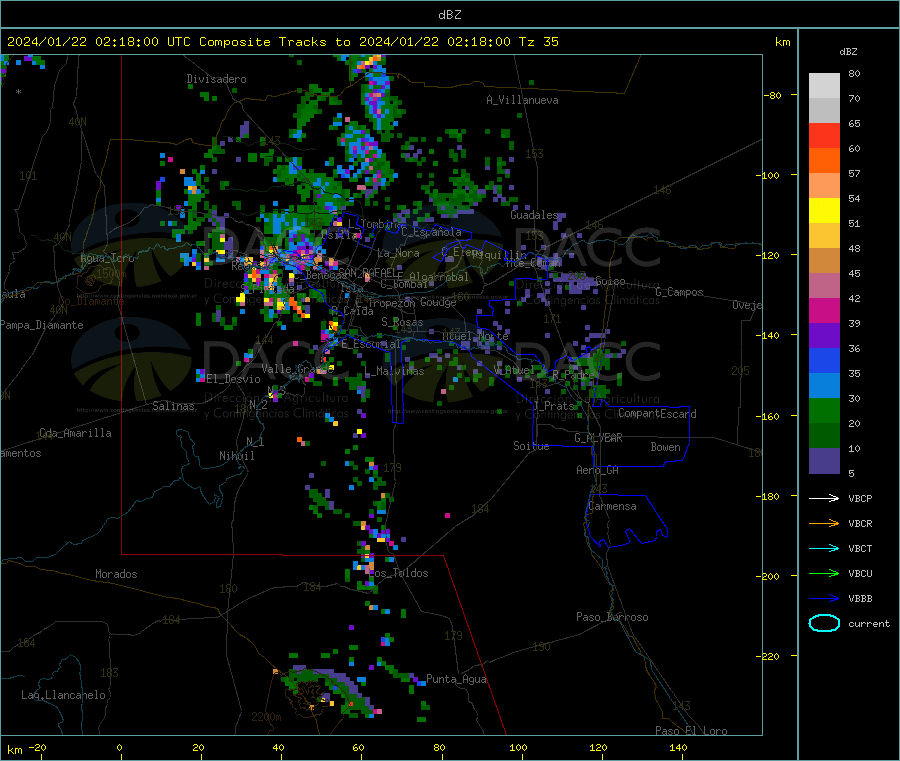Viewport: 900px width, 761px height.
Task: Click the 'Salinas' map label
Action: click(x=173, y=406)
